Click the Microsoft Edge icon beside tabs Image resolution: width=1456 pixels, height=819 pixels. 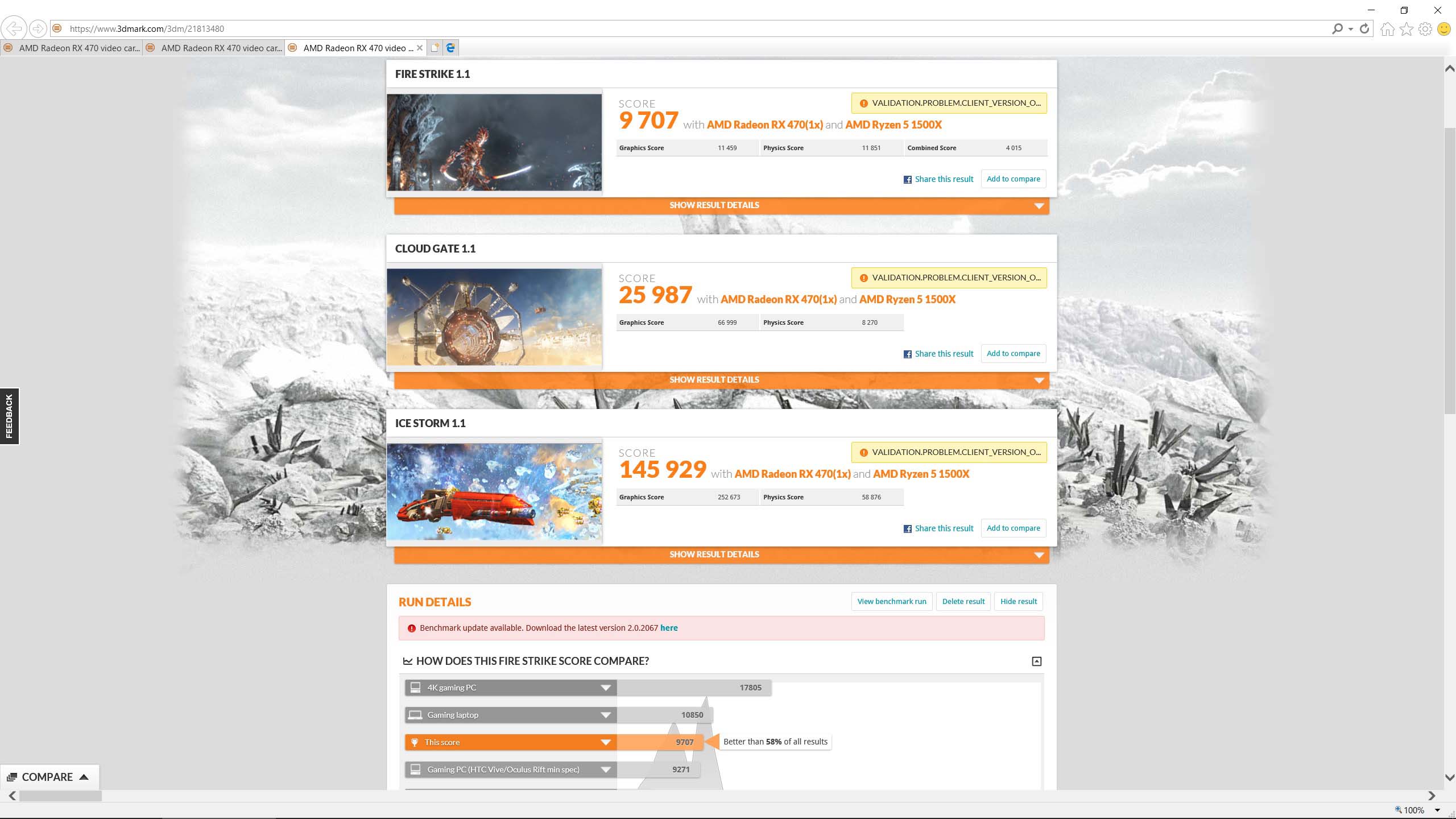(451, 48)
